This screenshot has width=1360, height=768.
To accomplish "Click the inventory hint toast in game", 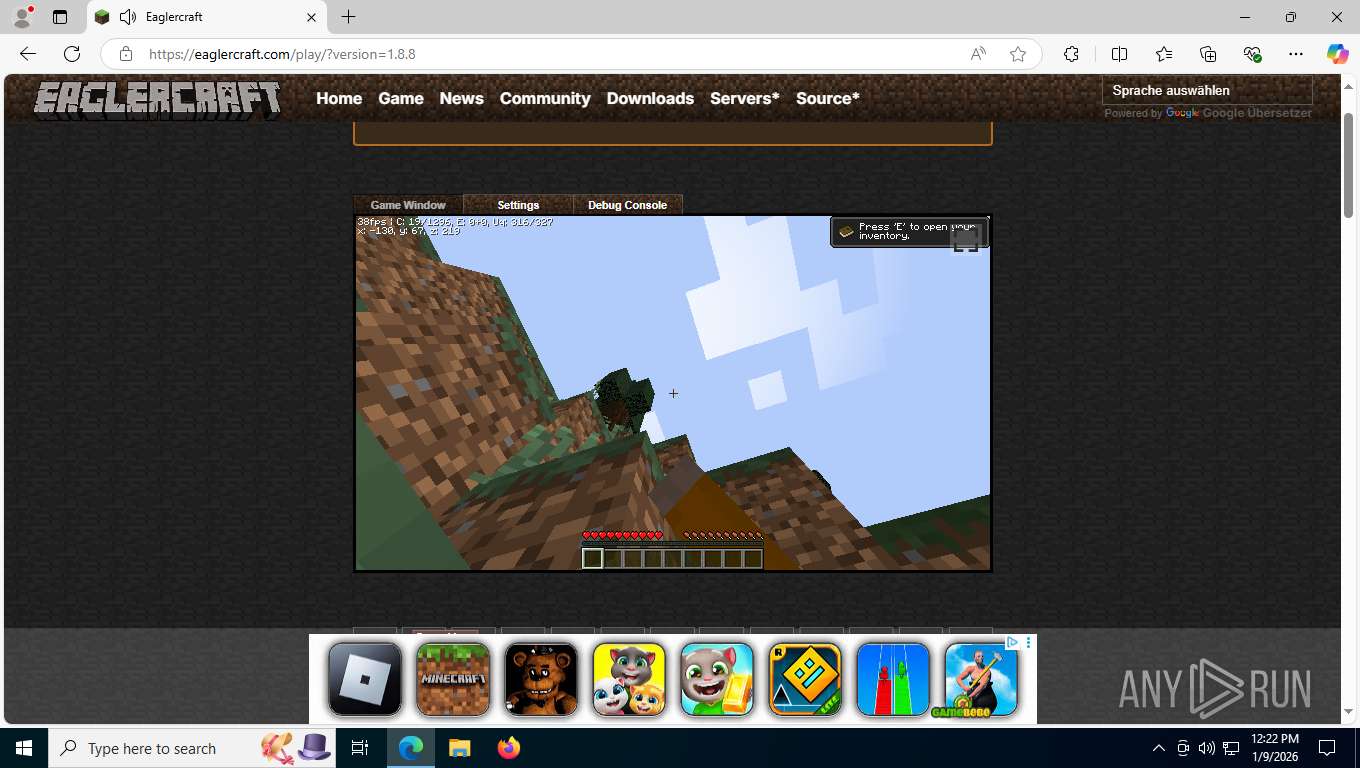I will coord(909,231).
